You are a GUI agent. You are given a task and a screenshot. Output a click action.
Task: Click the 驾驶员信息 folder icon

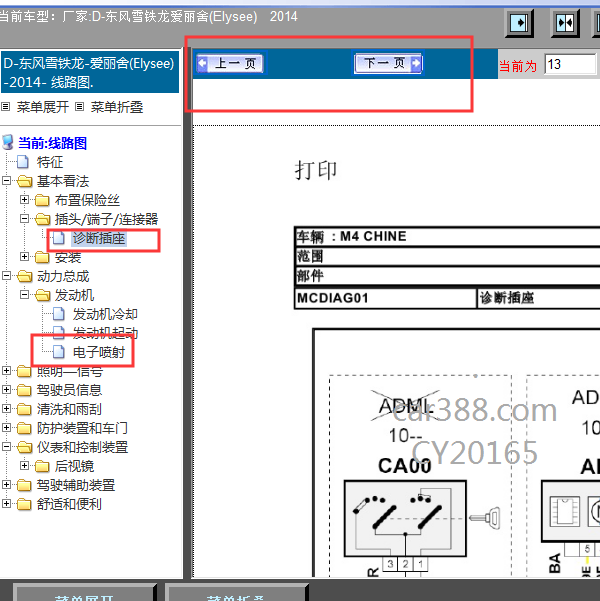pos(24,390)
